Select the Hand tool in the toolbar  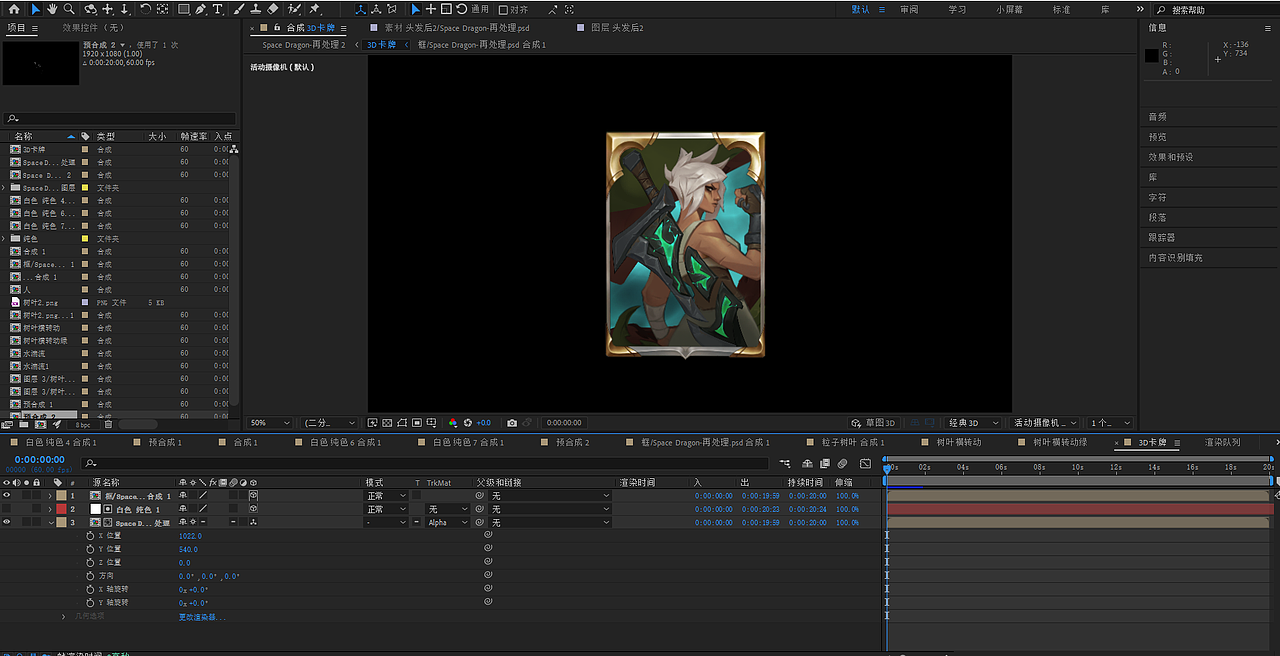point(52,9)
